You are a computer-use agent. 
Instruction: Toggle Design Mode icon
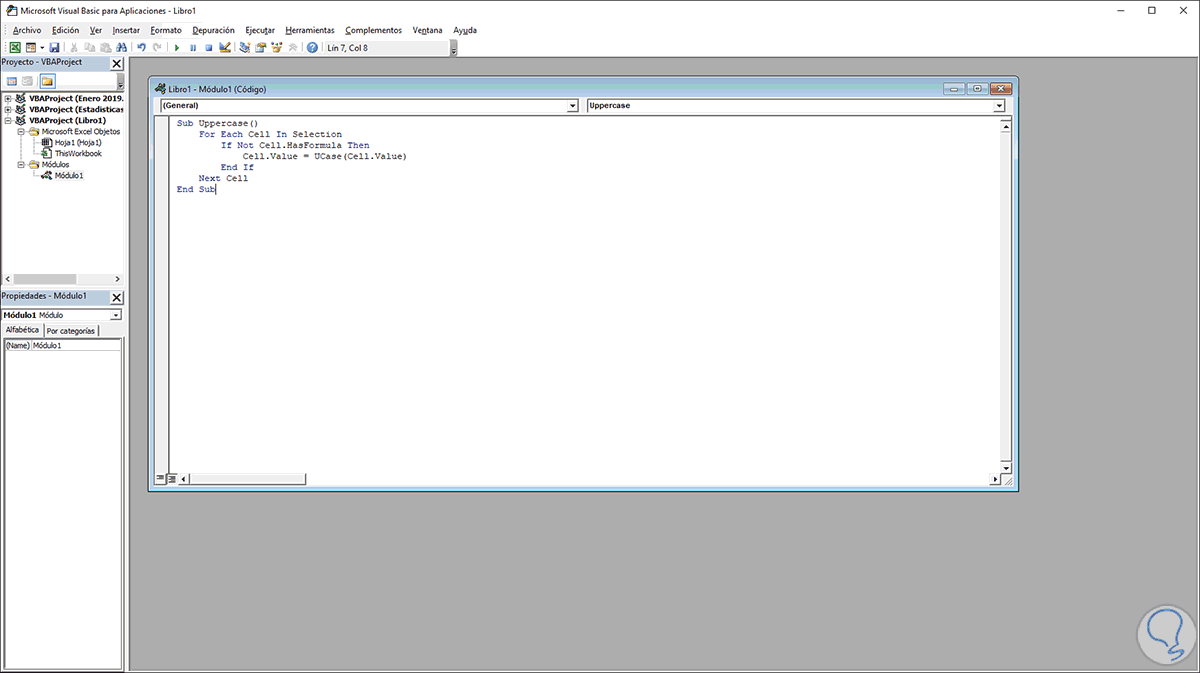point(224,47)
